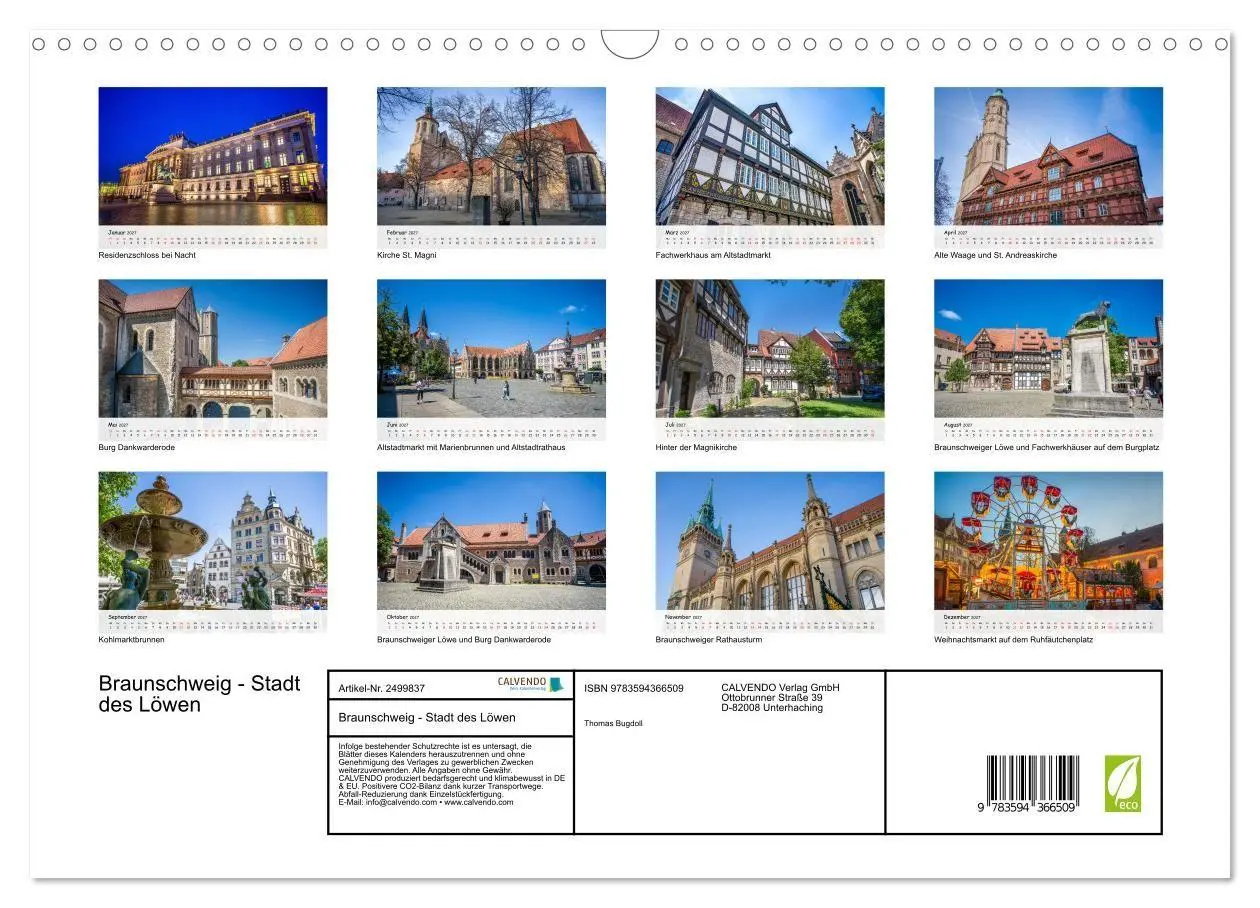This screenshot has height=908, width=1260.
Task: Click the caption 'Residenzschloss bei Nacht'
Action: (147, 255)
